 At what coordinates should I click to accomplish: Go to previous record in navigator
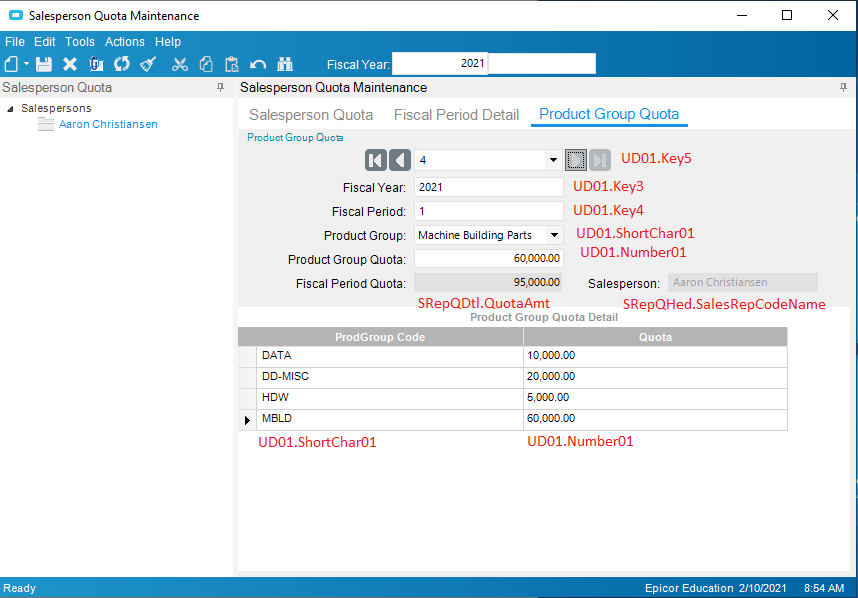tap(400, 160)
